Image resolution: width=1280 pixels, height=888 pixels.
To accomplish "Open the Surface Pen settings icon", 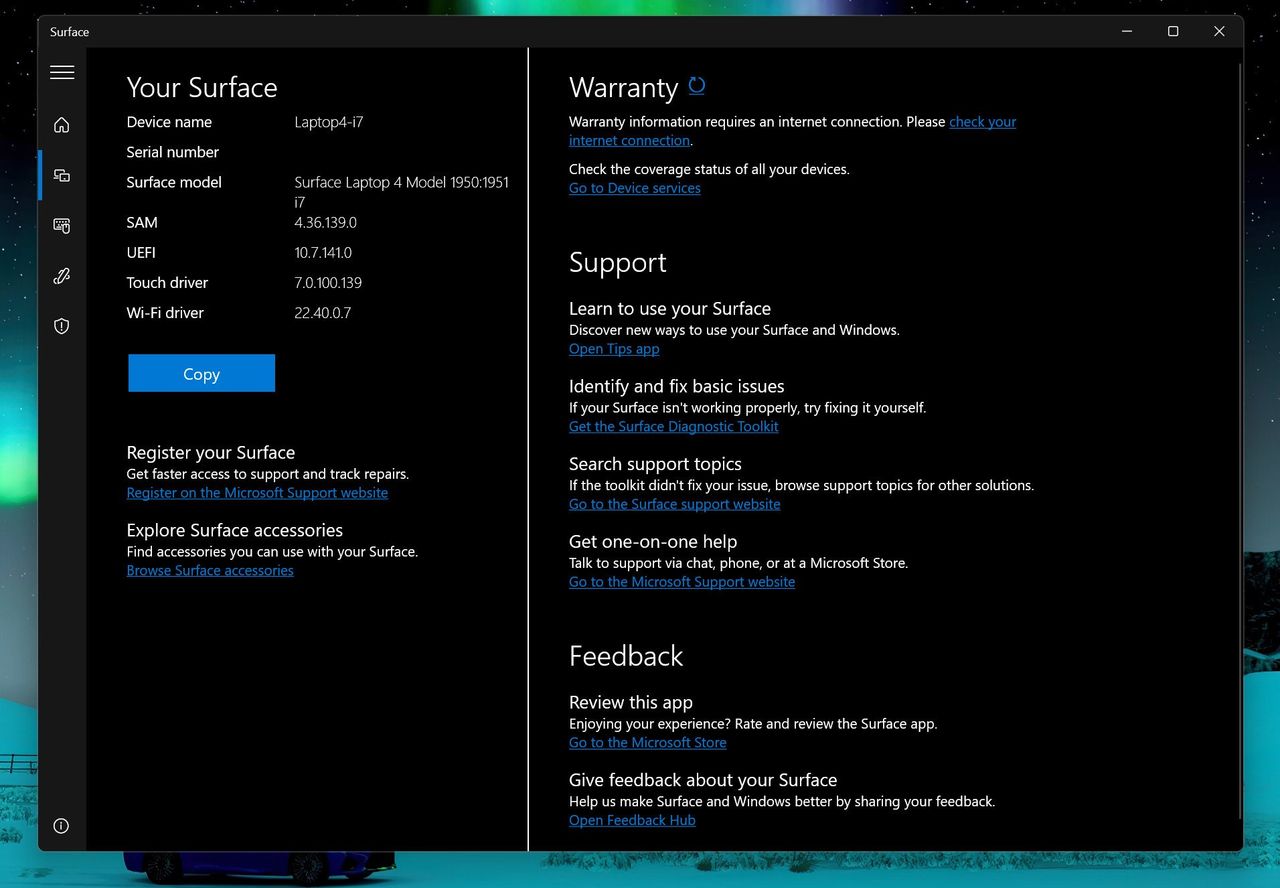I will (x=62, y=276).
